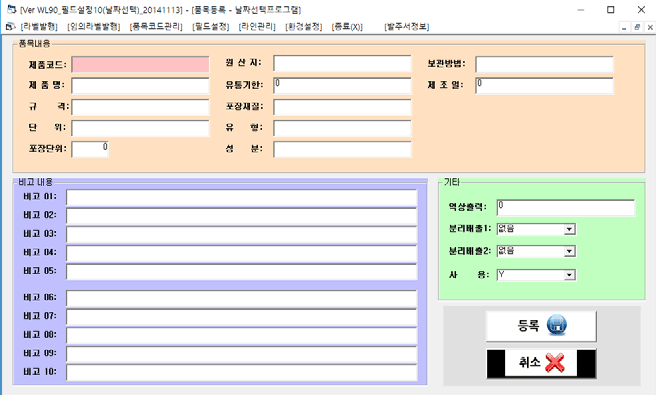The image size is (656, 395).
Task: Click into the 비고 08 field
Action: coord(242,336)
